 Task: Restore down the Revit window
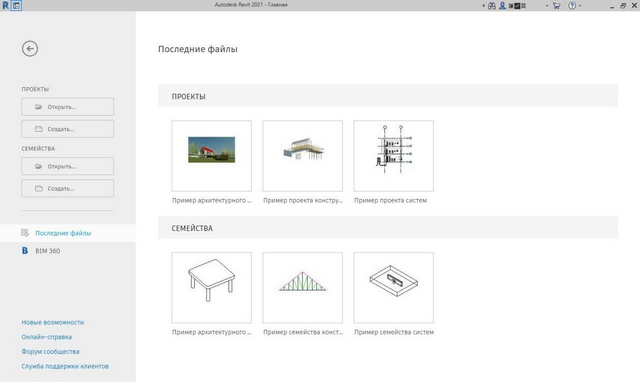point(623,6)
